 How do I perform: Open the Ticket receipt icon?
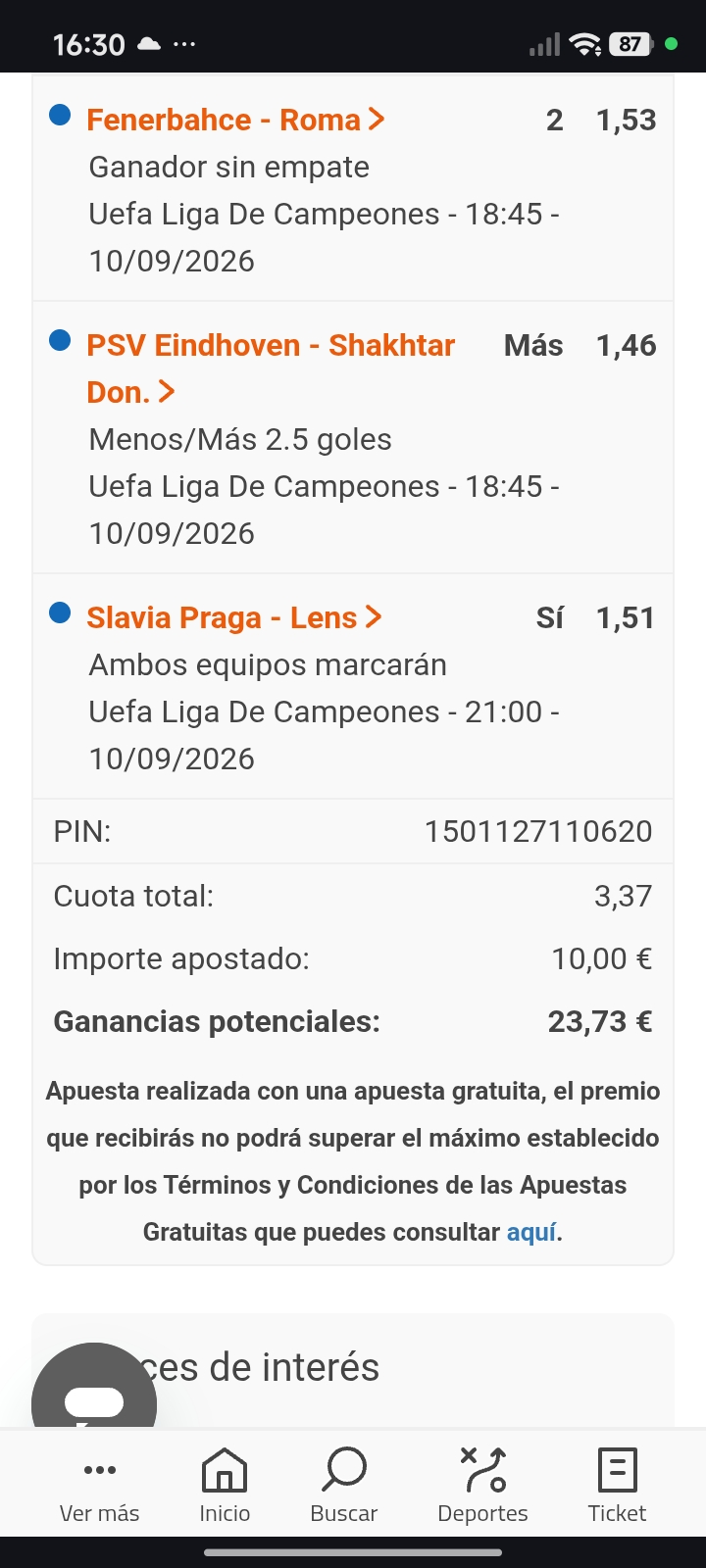[x=617, y=1470]
